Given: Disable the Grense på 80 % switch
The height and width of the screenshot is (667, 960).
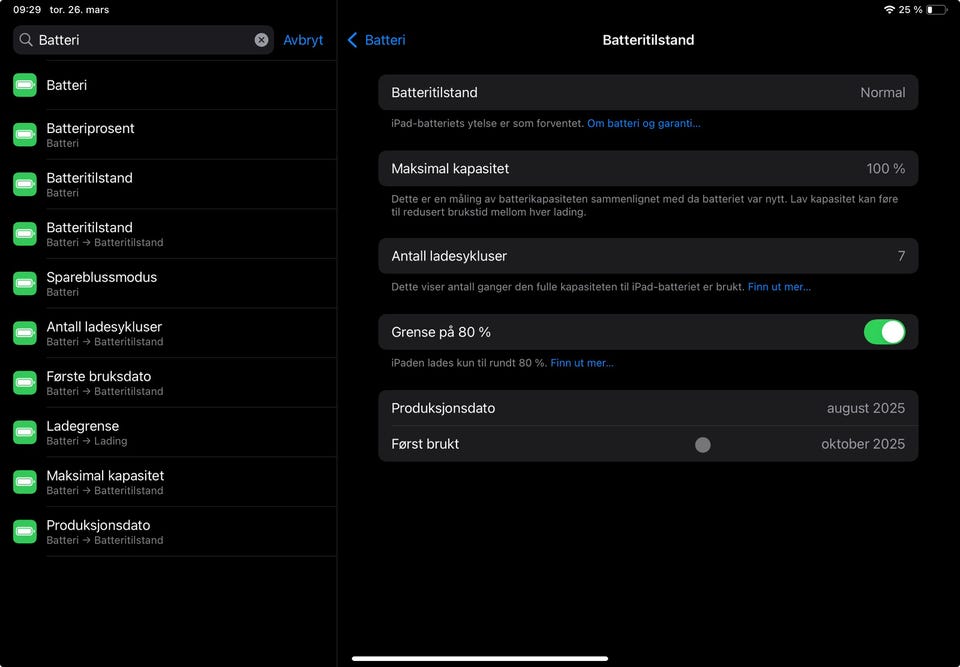Looking at the screenshot, I should point(884,332).
